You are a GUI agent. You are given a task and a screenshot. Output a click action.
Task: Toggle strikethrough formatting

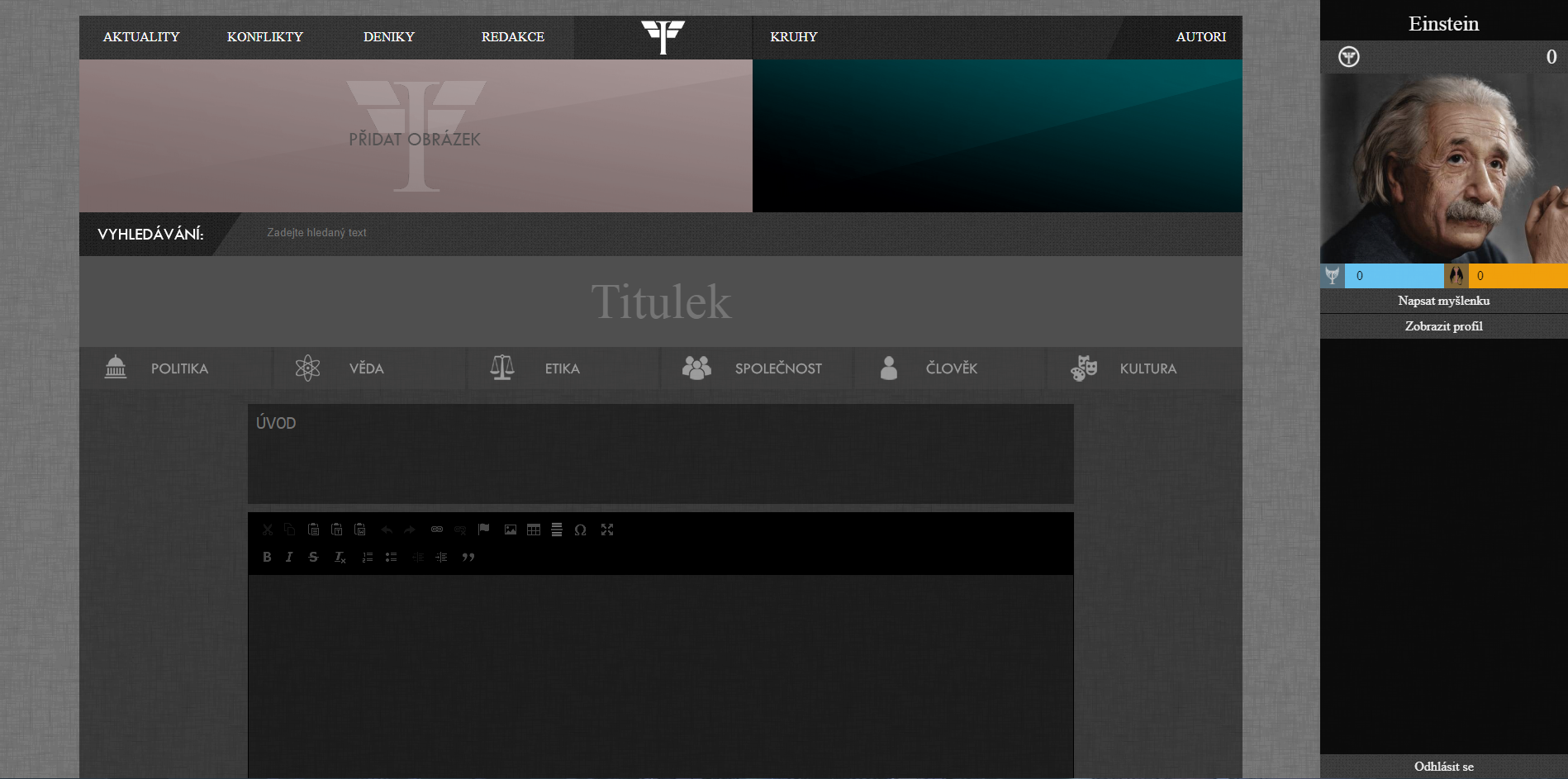pyautogui.click(x=313, y=557)
